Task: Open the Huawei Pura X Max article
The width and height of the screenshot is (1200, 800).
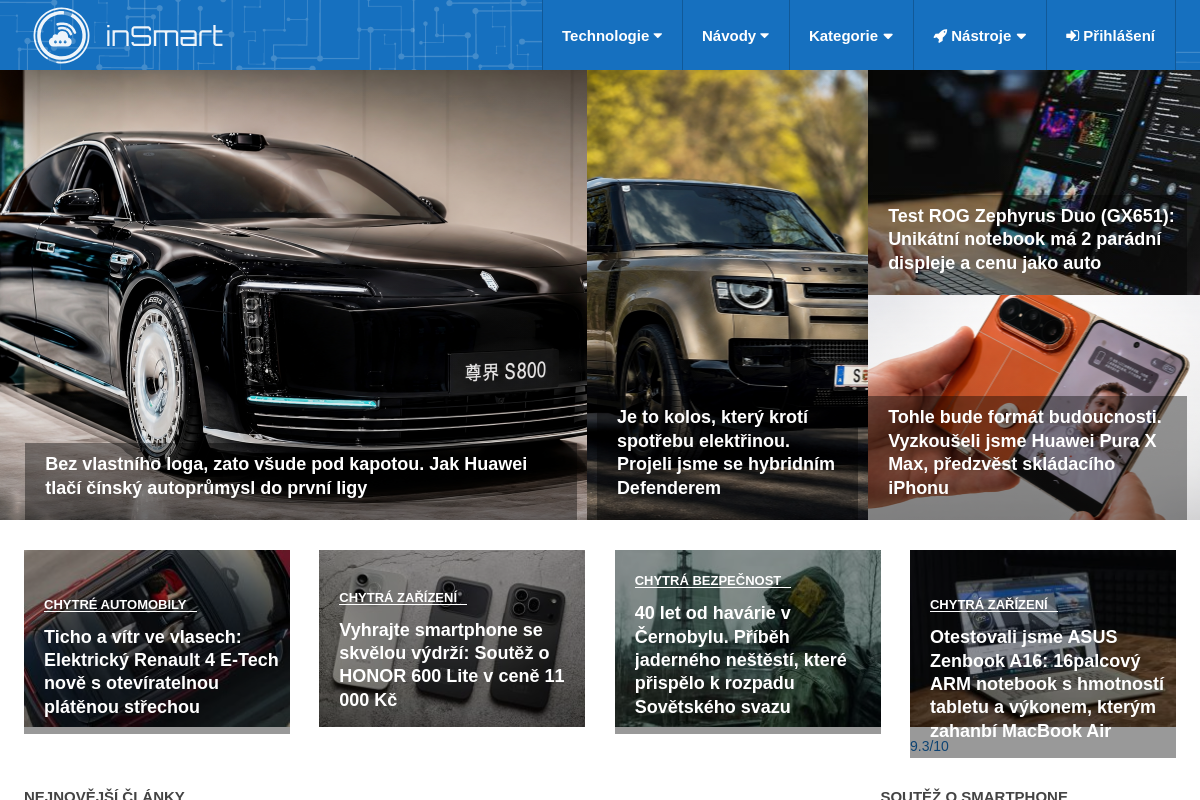Action: (1025, 452)
